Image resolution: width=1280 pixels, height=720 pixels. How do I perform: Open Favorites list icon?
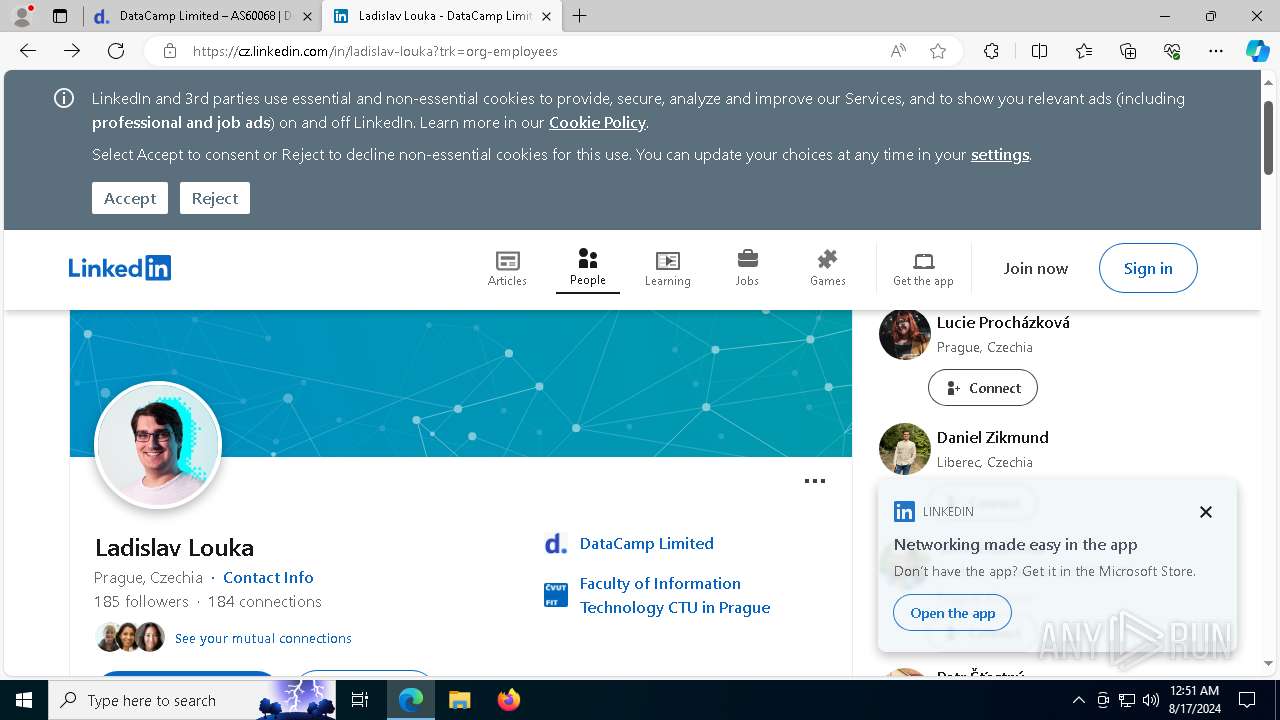click(x=1084, y=51)
